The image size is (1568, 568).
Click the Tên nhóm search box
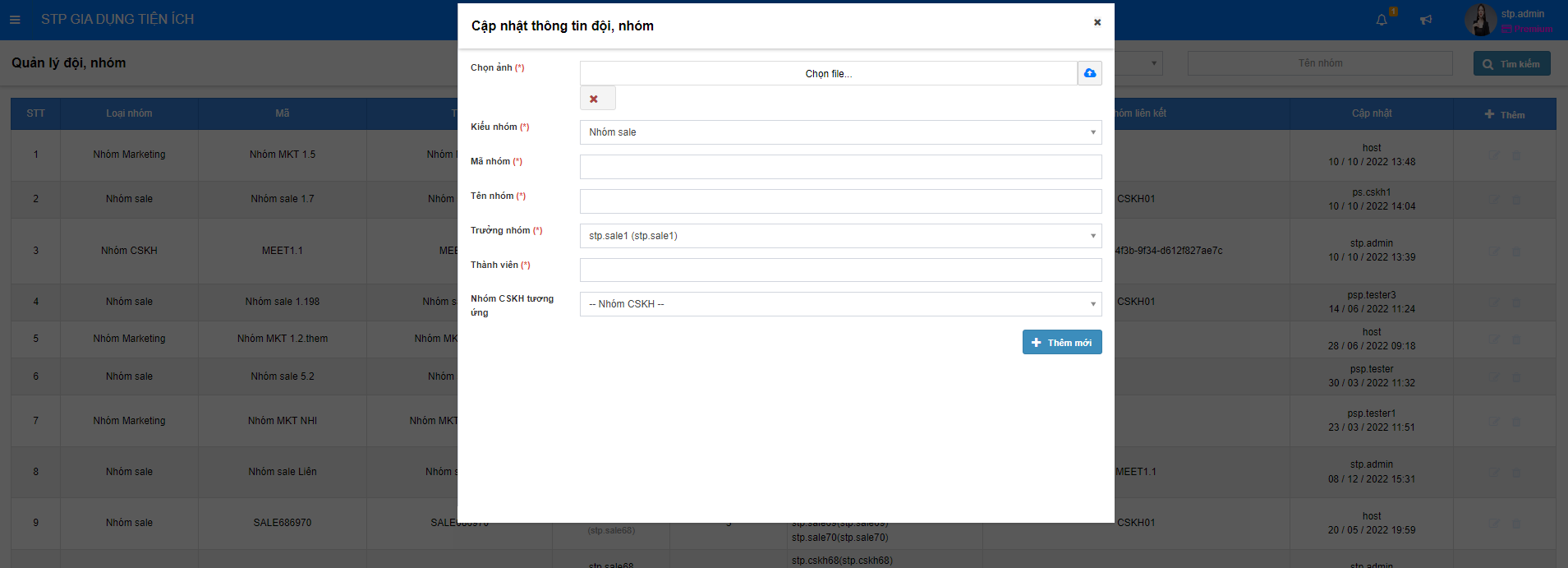[1319, 63]
